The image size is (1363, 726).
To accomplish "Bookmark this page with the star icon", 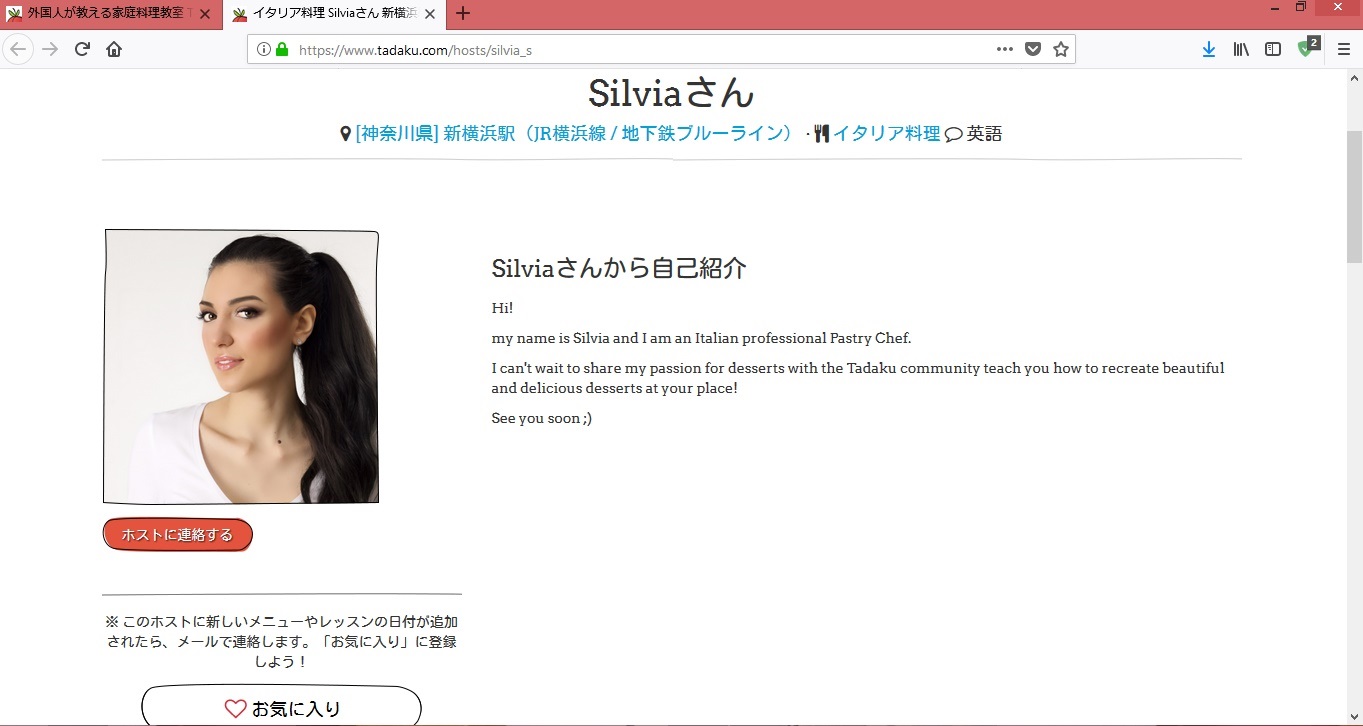I will pyautogui.click(x=1061, y=49).
